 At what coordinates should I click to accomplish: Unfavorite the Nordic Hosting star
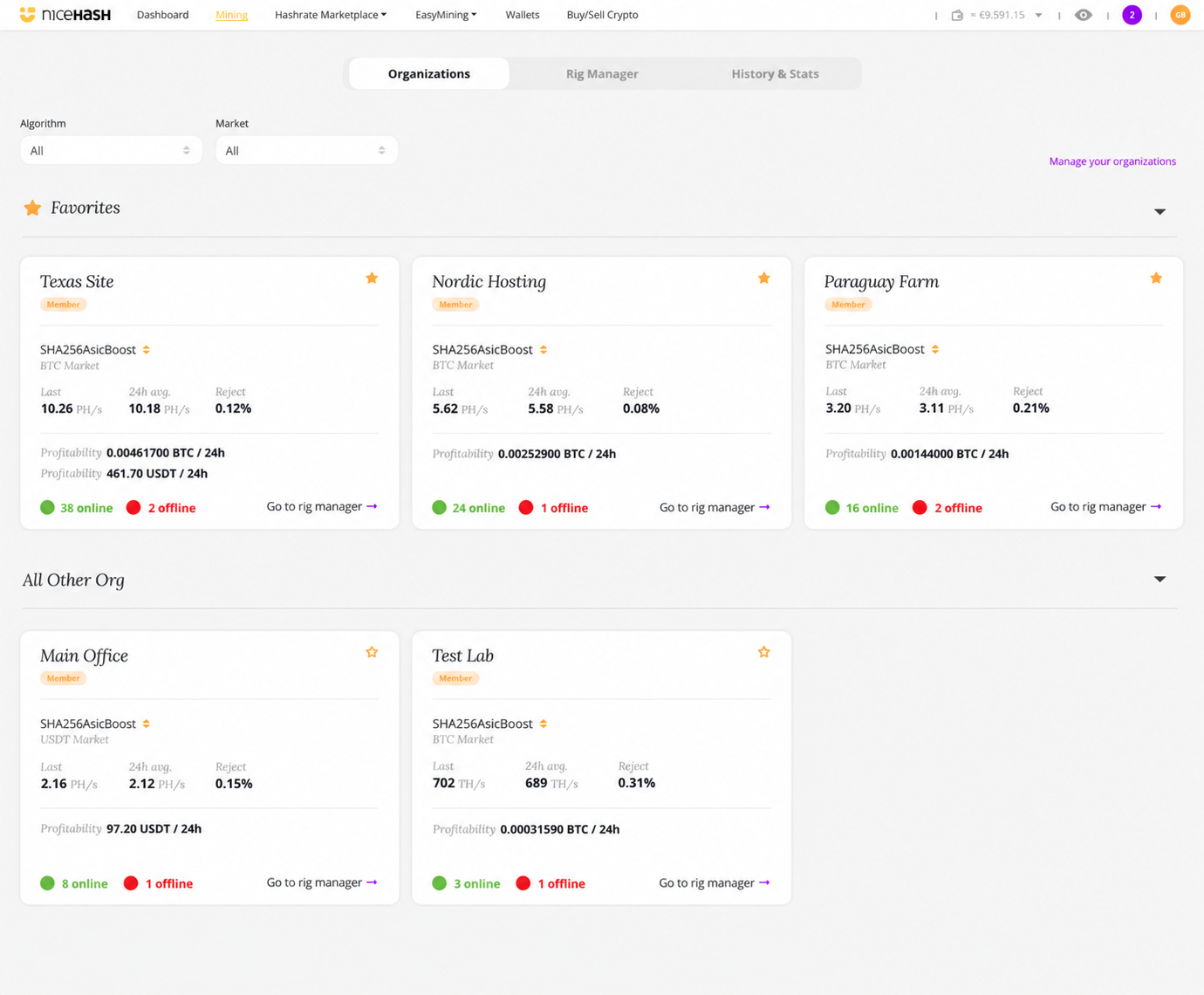click(x=764, y=278)
